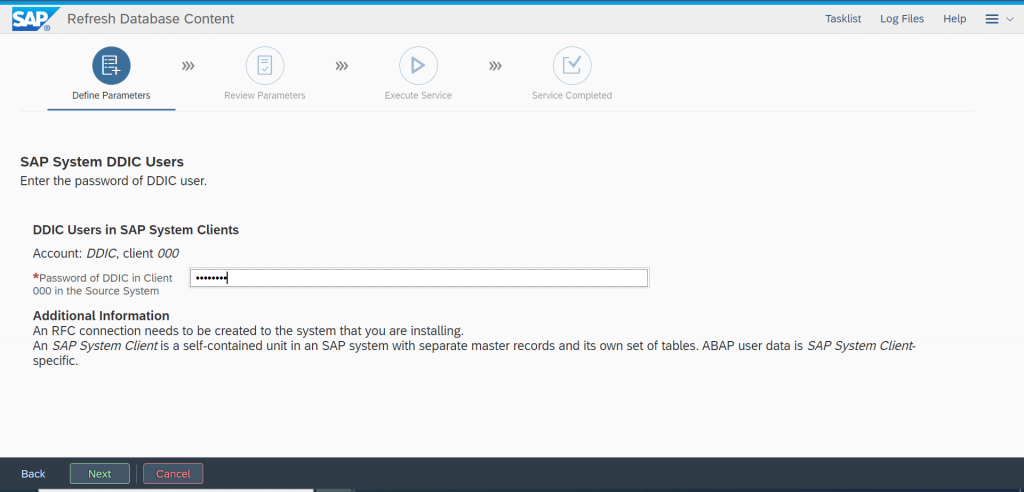Image resolution: width=1024 pixels, height=492 pixels.
Task: Click the Next button
Action: (x=100, y=474)
